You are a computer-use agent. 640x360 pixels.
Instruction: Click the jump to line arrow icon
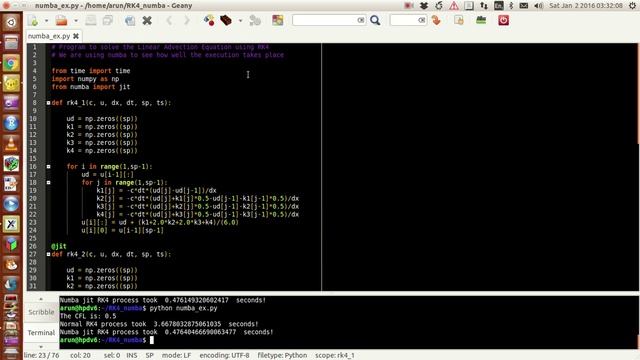[x=436, y=20]
